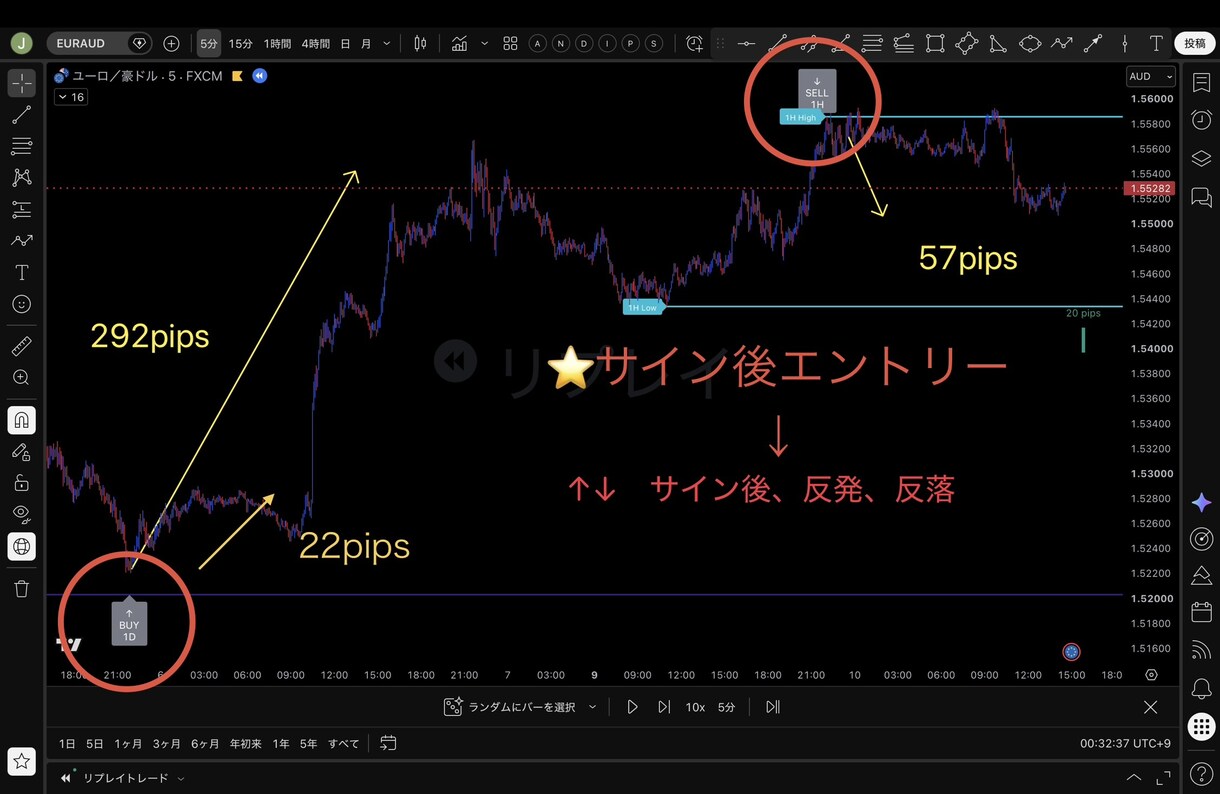Open the help center question mark
The image size is (1220, 794).
point(1201,774)
